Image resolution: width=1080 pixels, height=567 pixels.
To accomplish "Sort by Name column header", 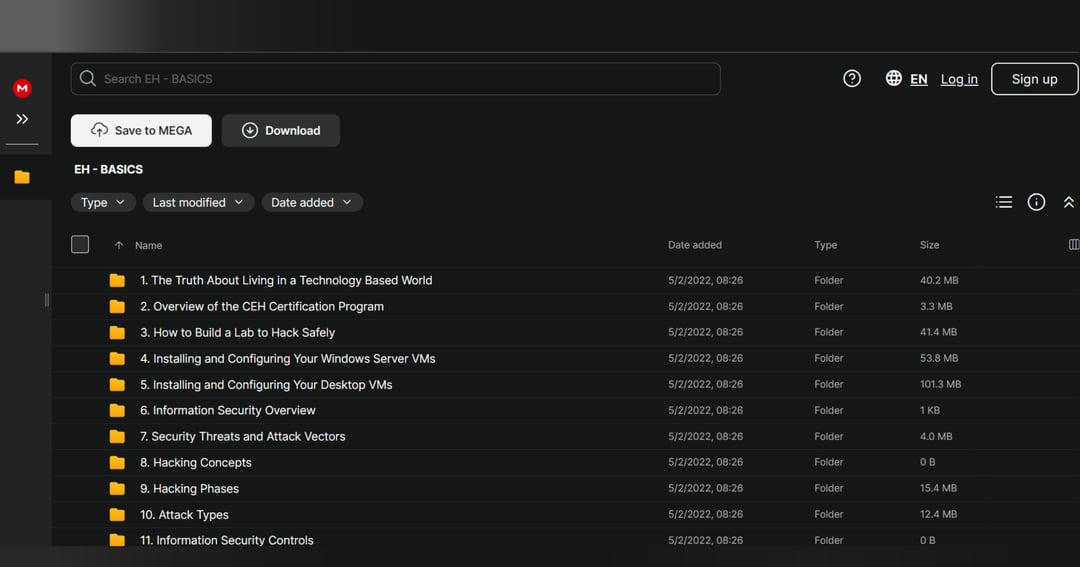I will pyautogui.click(x=149, y=245).
